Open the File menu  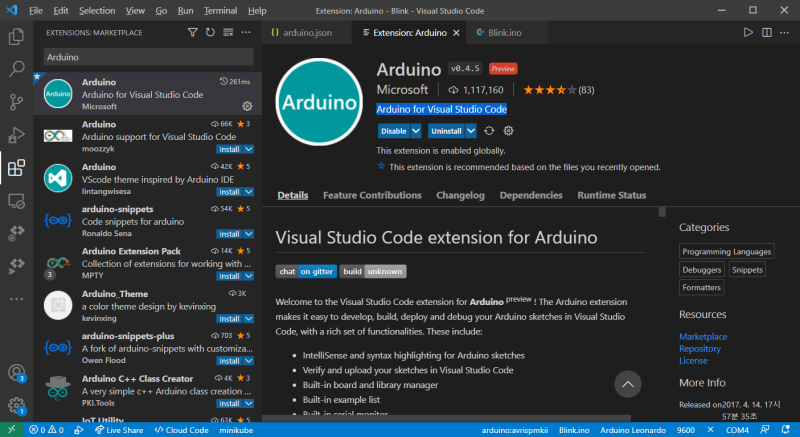[x=36, y=10]
